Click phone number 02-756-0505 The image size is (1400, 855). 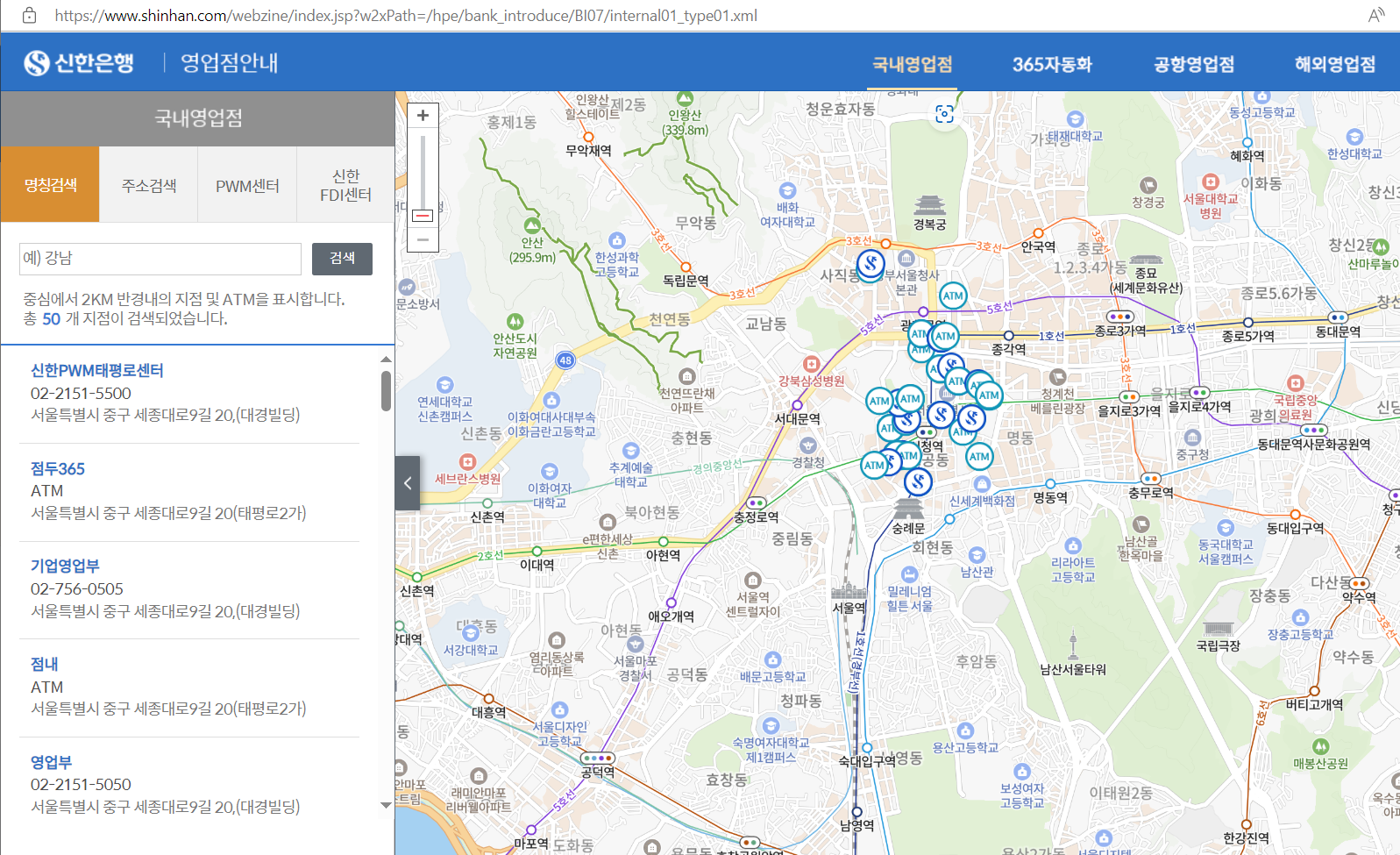tap(77, 589)
